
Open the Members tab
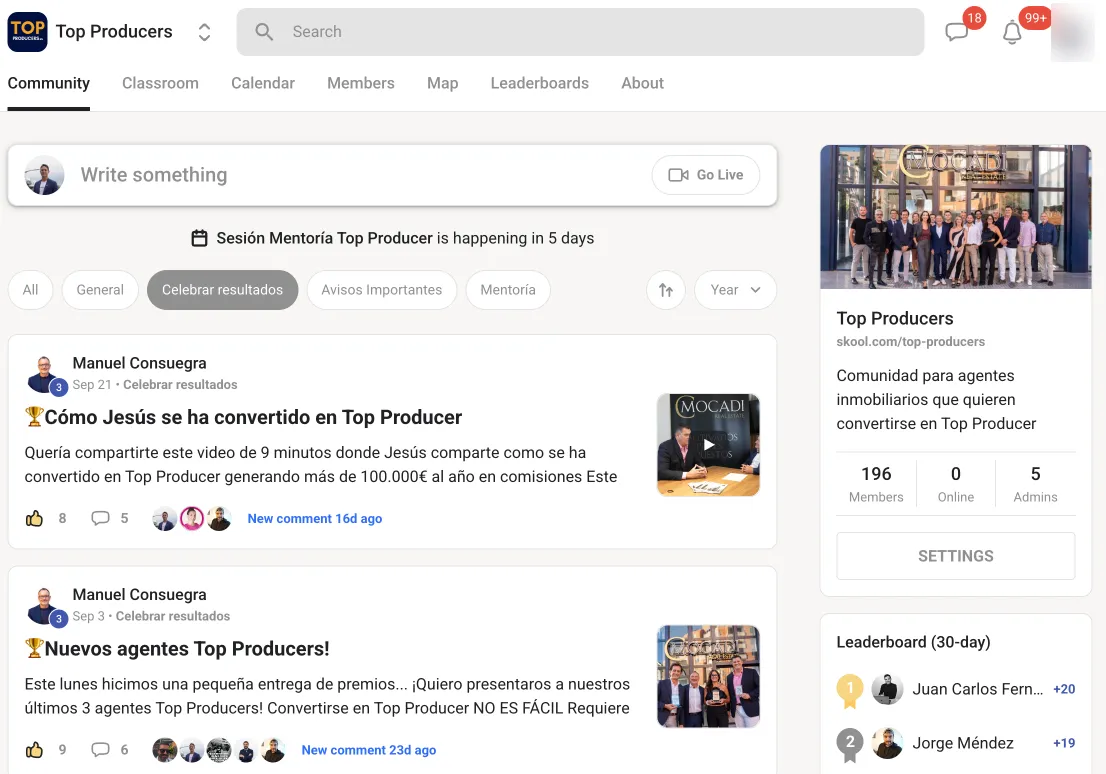360,83
